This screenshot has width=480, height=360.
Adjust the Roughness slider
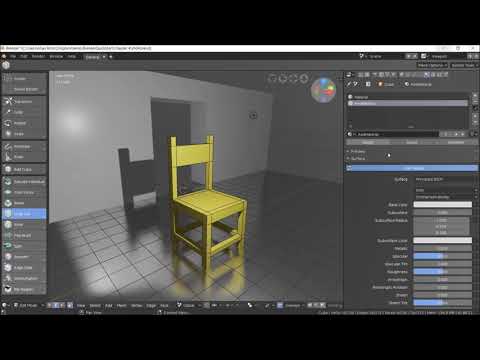443,272
